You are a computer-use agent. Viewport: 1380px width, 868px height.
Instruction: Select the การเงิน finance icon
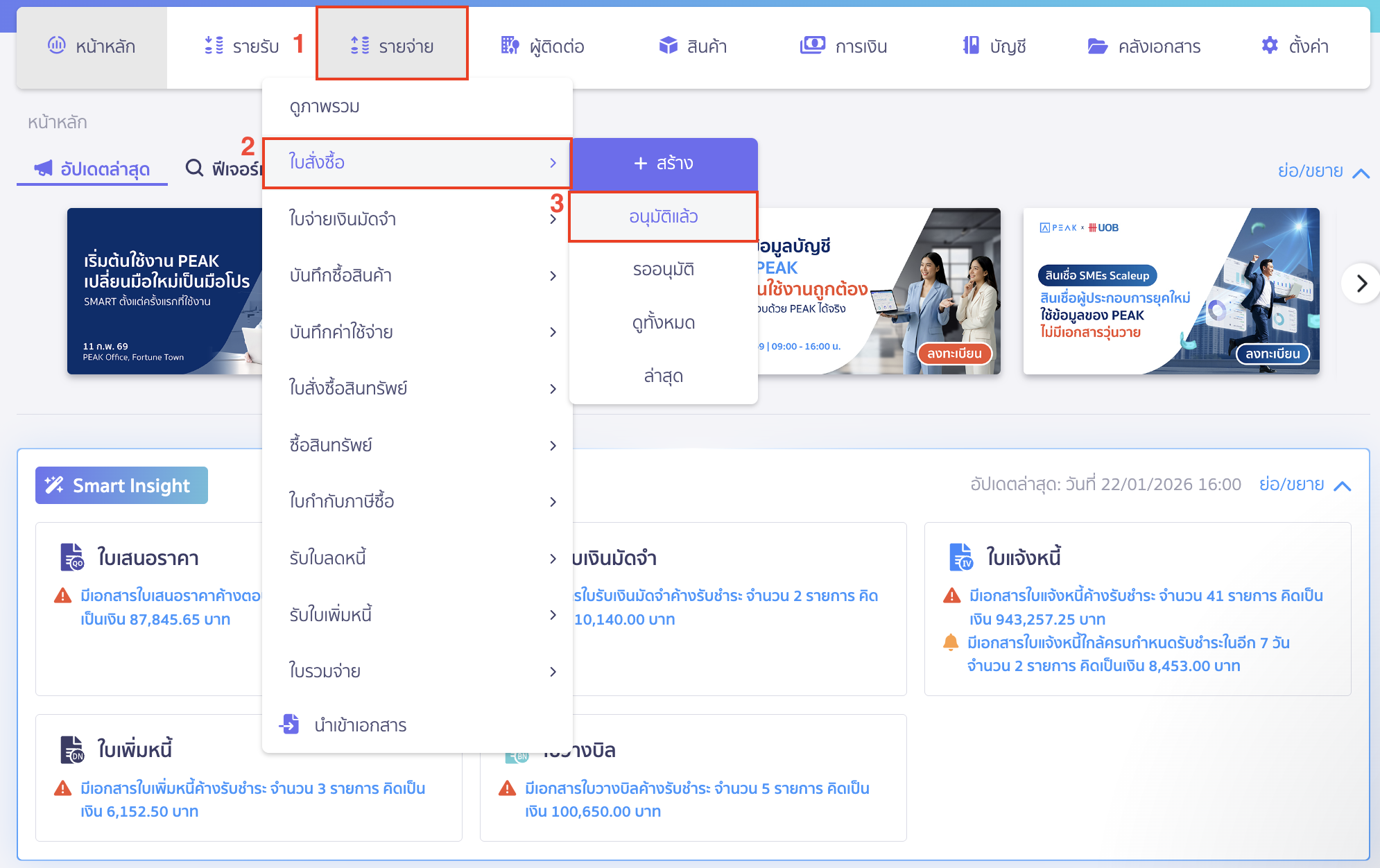click(813, 46)
